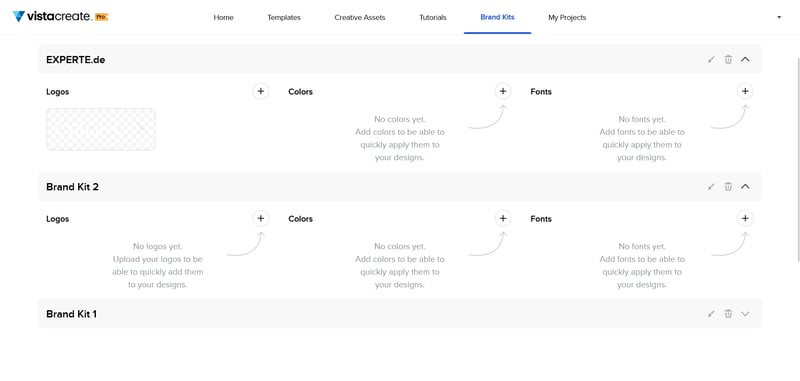Rename the EXPERTE.de kit with pencil icon
The height and width of the screenshot is (381, 800).
(711, 60)
